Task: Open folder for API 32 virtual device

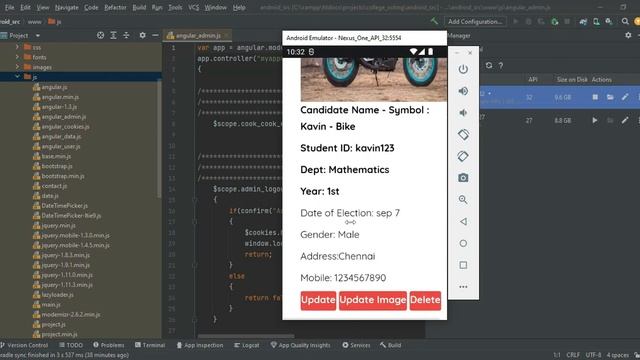Action: [x=610, y=97]
